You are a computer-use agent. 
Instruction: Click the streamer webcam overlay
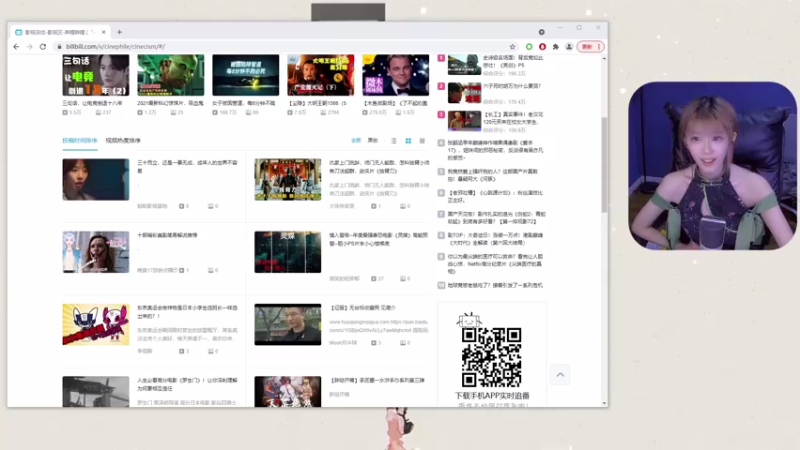(x=712, y=166)
